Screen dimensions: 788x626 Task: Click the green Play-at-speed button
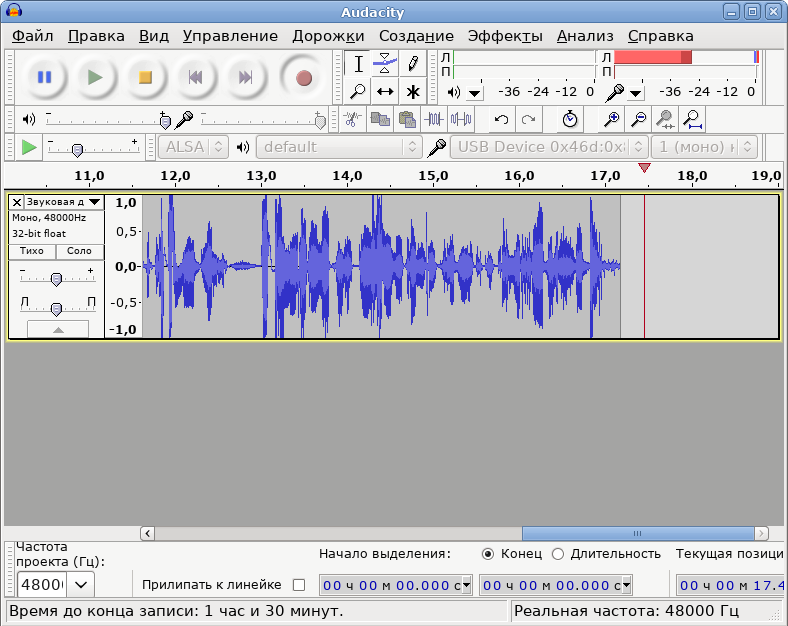pyautogui.click(x=29, y=148)
